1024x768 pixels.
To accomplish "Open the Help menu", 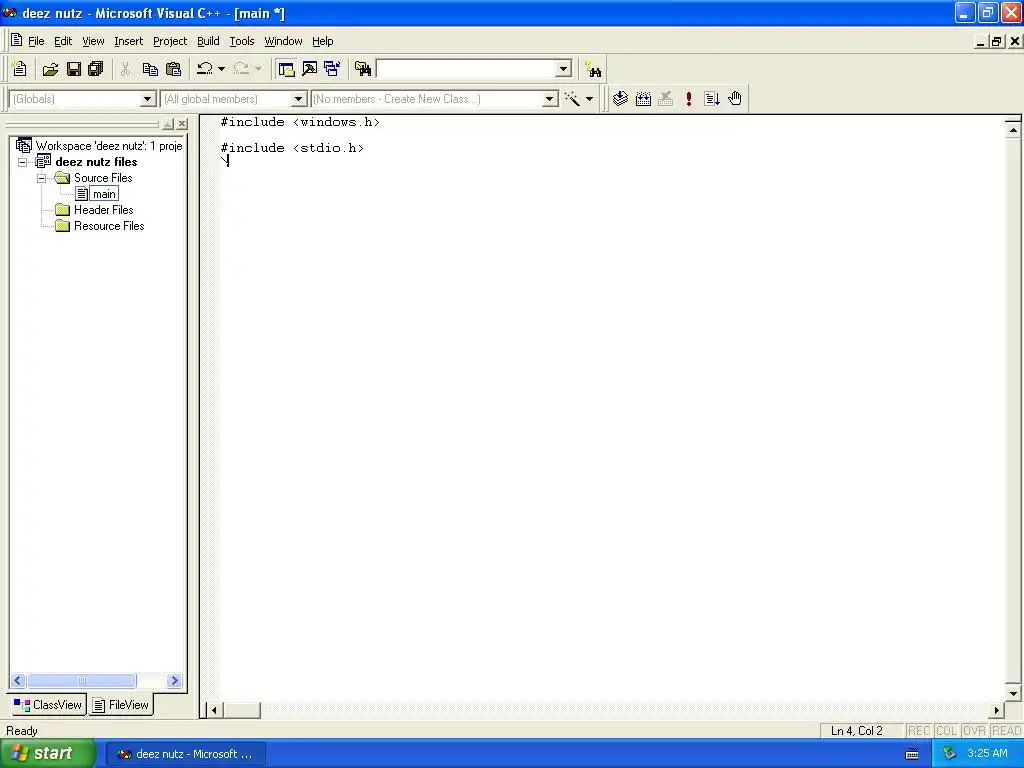I will click(323, 41).
